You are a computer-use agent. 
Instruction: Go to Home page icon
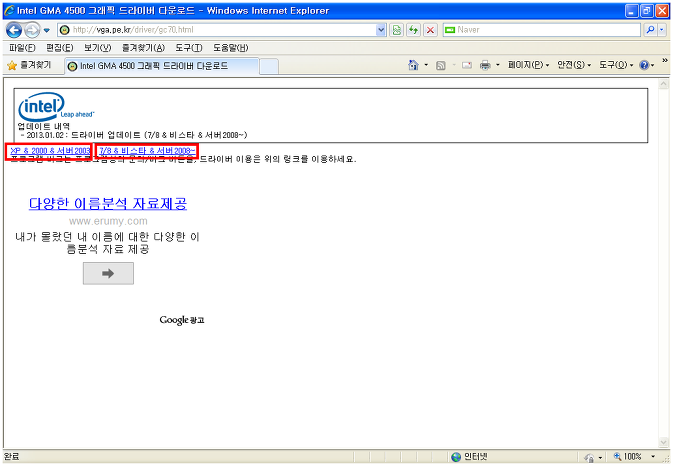pyautogui.click(x=413, y=65)
